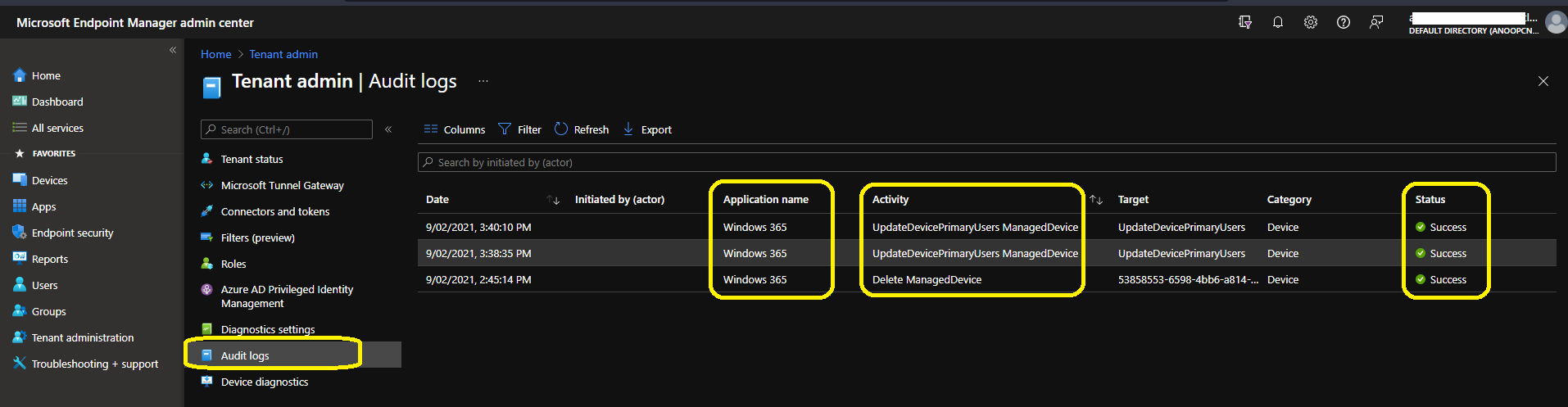Screen dimensions: 1568x407
Task: Sort by Date column arrows
Action: coord(553,200)
